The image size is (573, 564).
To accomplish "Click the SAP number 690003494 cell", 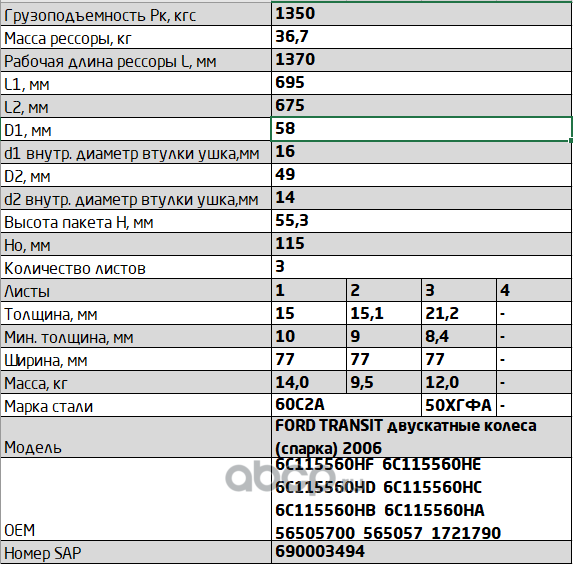I will coord(421,552).
